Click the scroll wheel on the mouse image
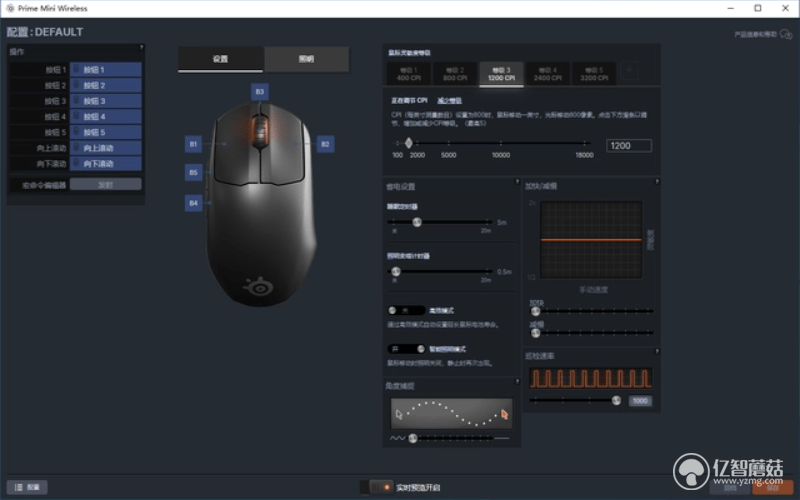The height and width of the screenshot is (500, 800). click(260, 131)
